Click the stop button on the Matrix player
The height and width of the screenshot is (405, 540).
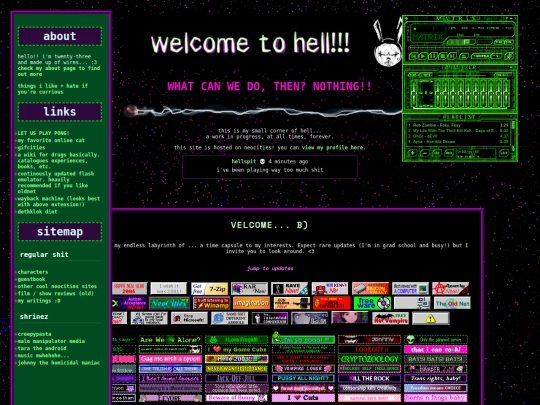(443, 56)
